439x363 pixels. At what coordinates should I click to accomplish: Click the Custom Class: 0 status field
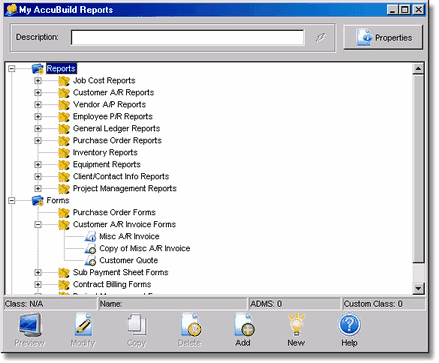384,304
